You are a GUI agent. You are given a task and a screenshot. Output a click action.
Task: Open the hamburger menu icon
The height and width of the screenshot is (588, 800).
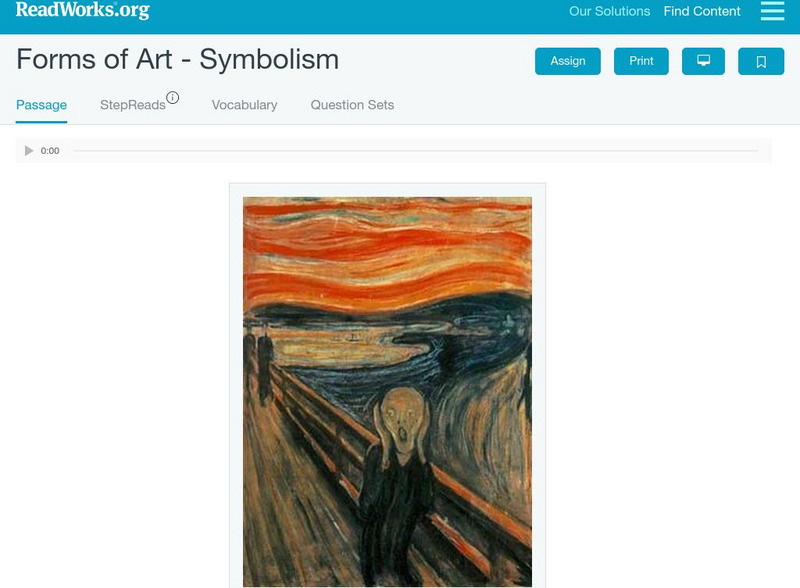[772, 10]
